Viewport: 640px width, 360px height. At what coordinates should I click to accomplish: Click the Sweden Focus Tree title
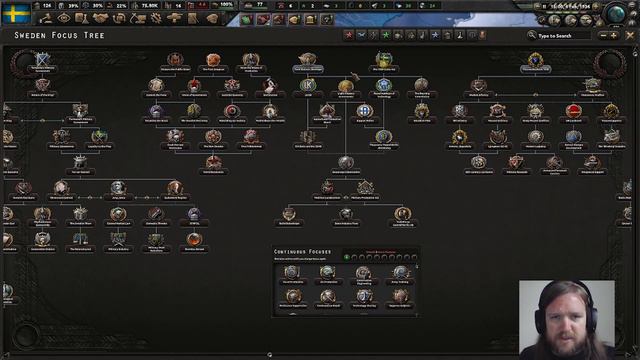pos(59,36)
